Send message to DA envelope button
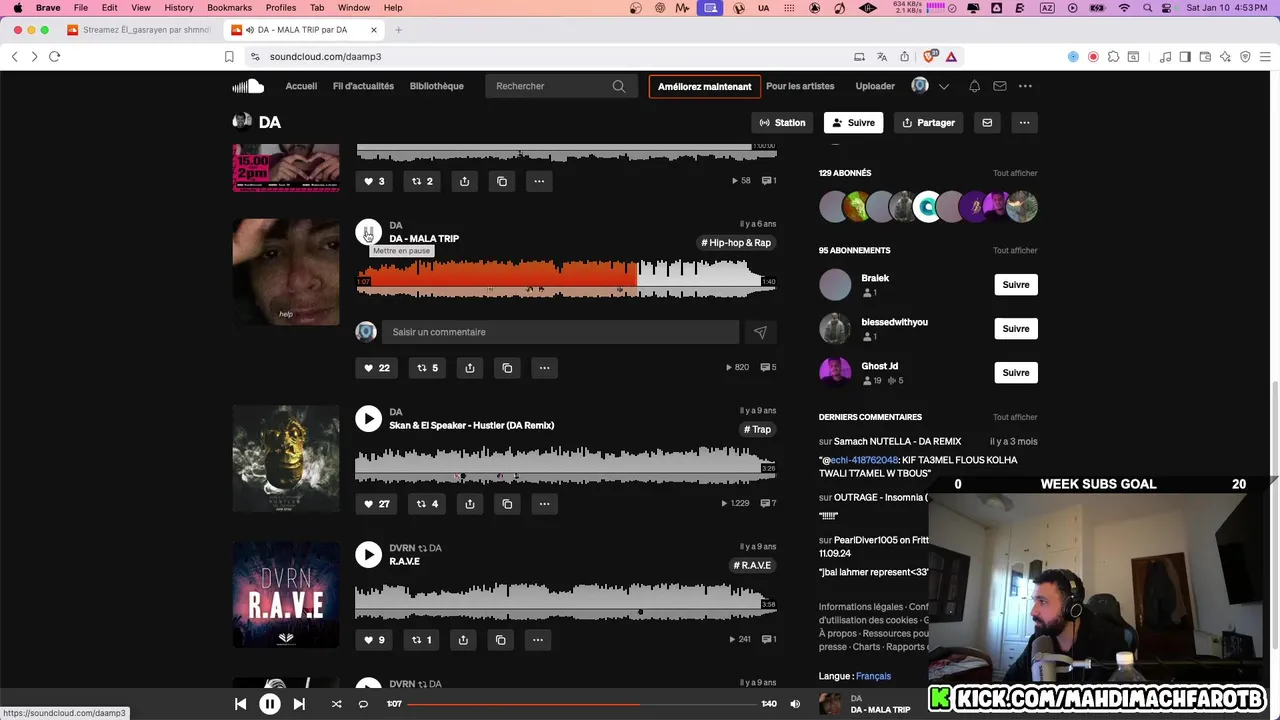Viewport: 1280px width, 720px height. click(987, 122)
